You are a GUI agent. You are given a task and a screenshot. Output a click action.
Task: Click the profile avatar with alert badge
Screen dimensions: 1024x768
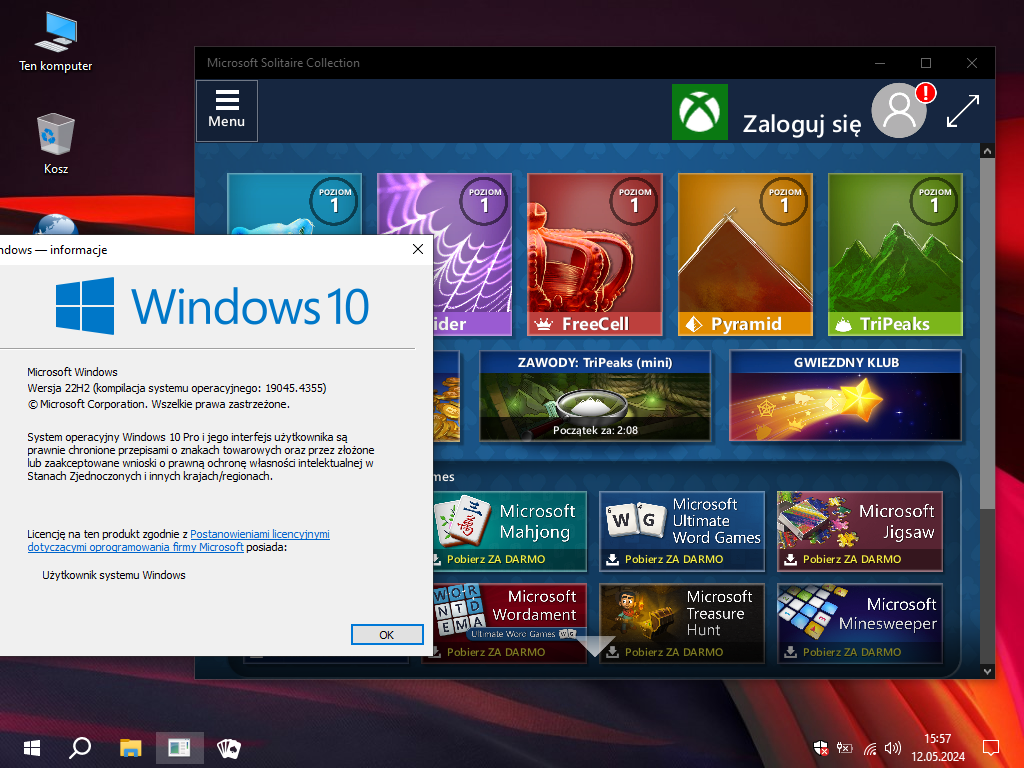[901, 110]
